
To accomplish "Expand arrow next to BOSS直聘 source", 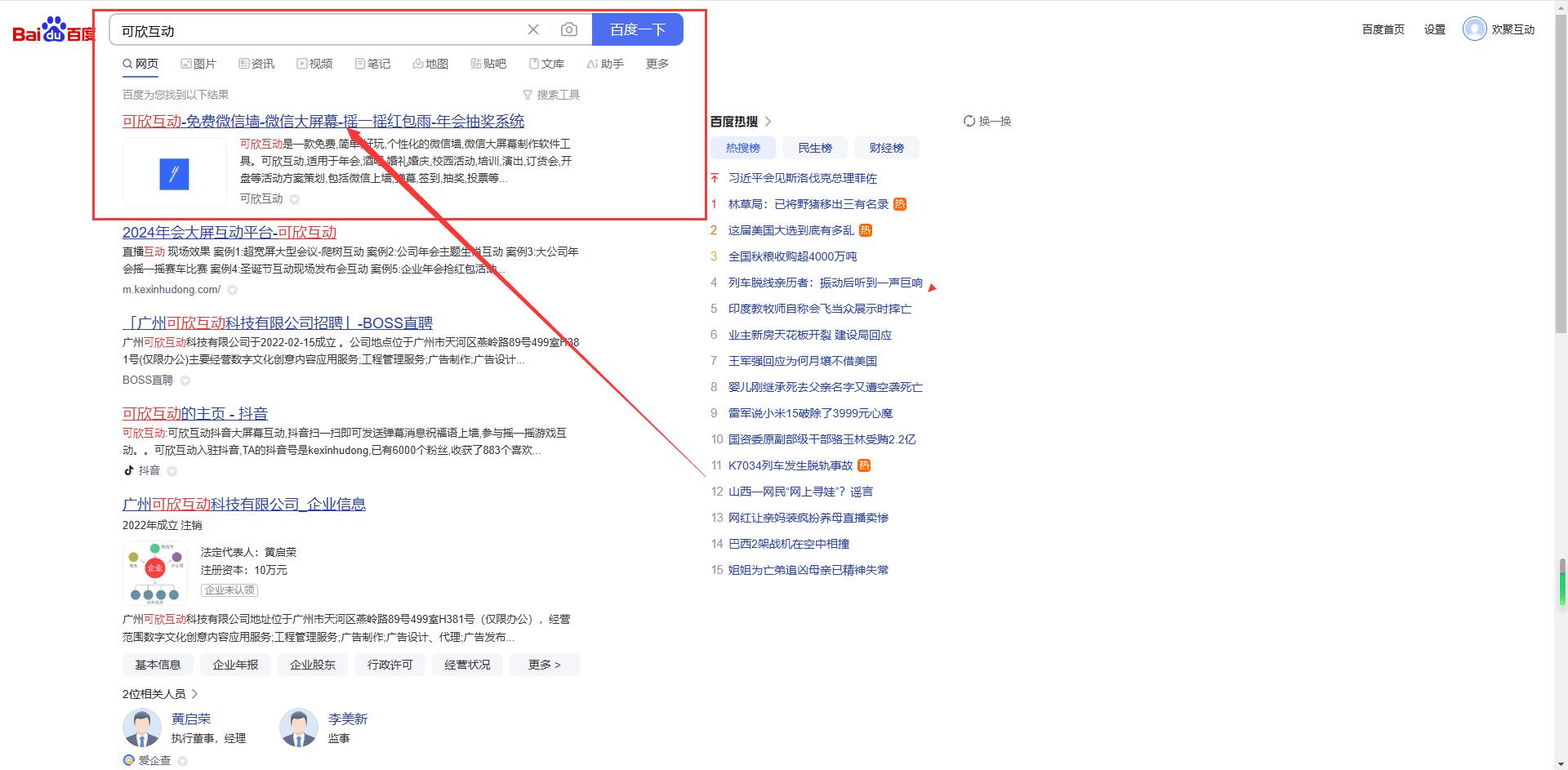I will (185, 381).
